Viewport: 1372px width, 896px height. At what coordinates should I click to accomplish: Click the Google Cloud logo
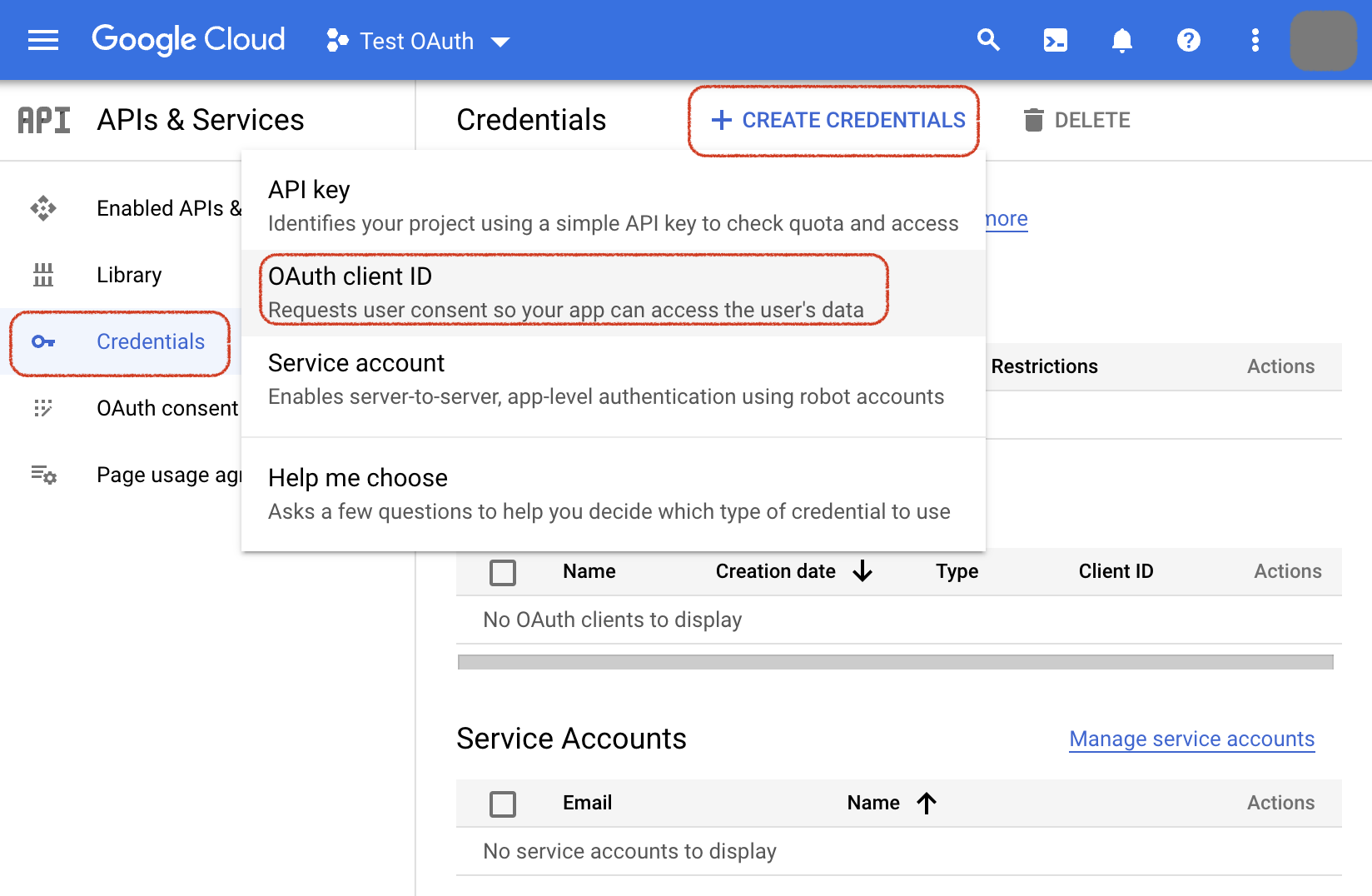[x=188, y=39]
